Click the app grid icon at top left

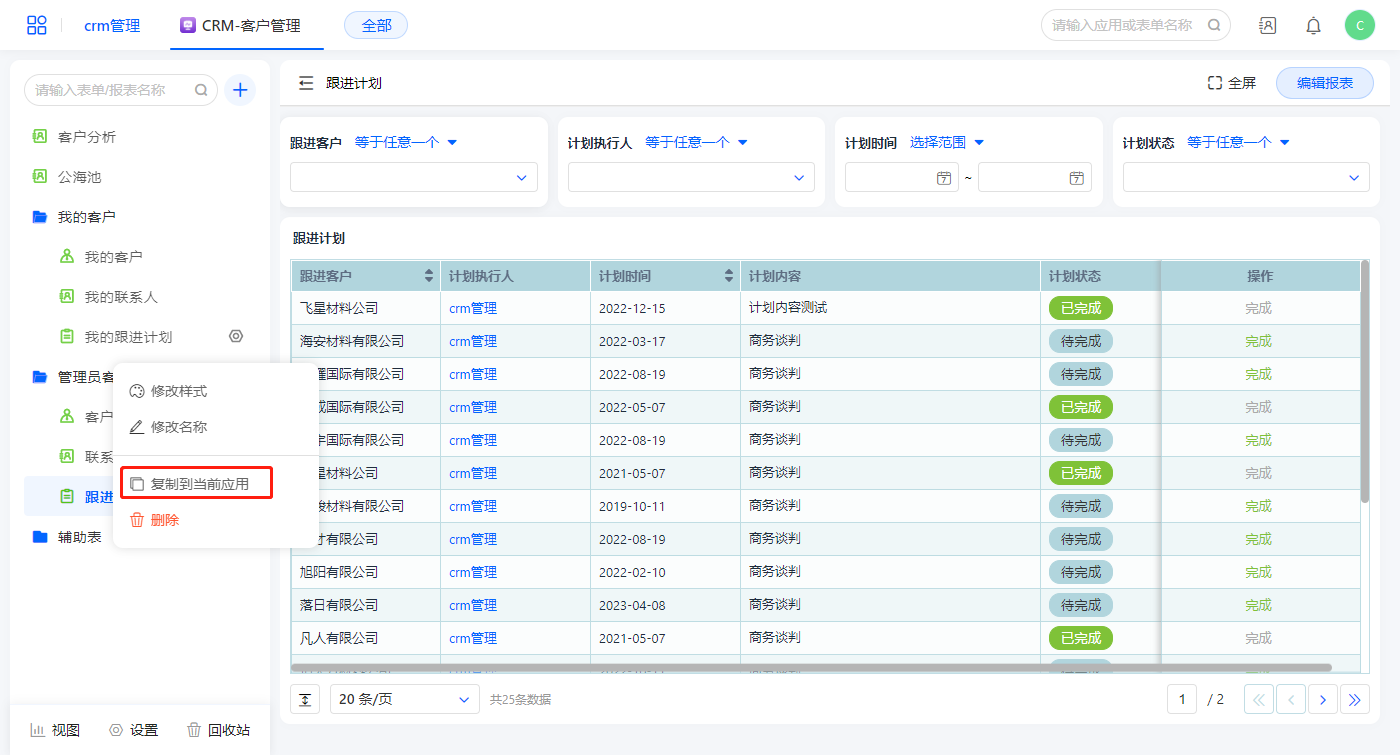pyautogui.click(x=37, y=25)
